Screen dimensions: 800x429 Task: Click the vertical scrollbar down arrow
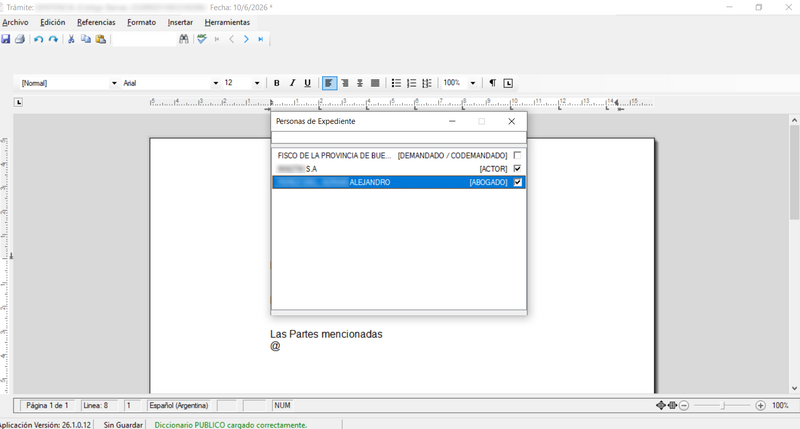coord(794,388)
